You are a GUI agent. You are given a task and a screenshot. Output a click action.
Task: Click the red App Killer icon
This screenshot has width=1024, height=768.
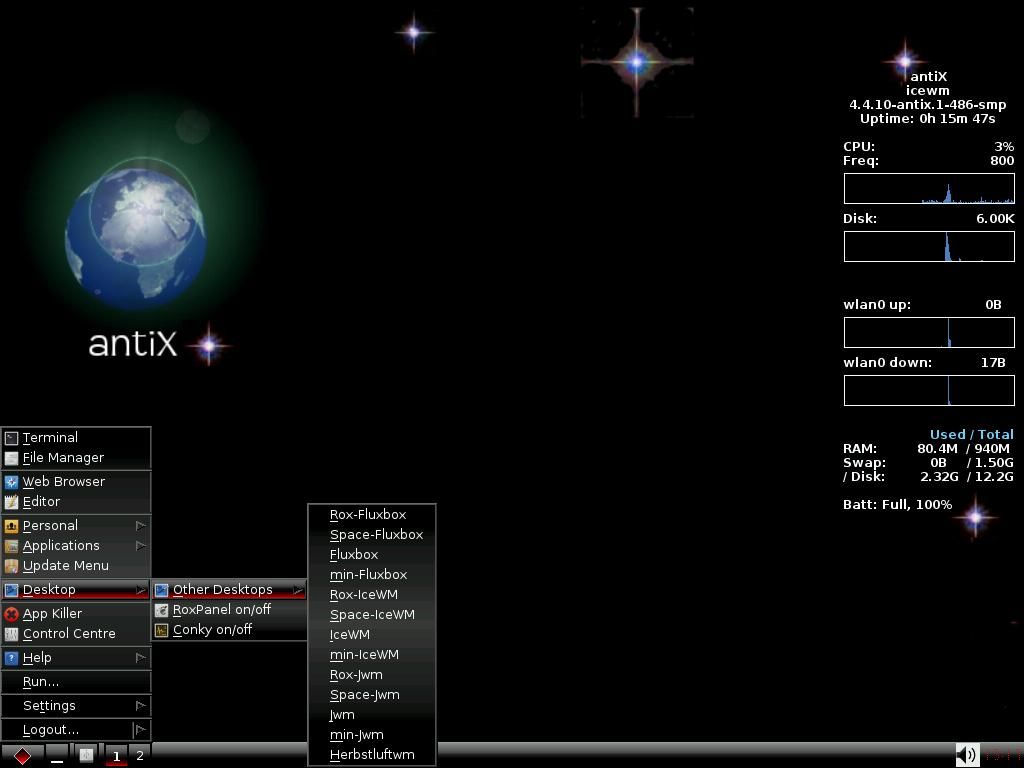(x=11, y=614)
